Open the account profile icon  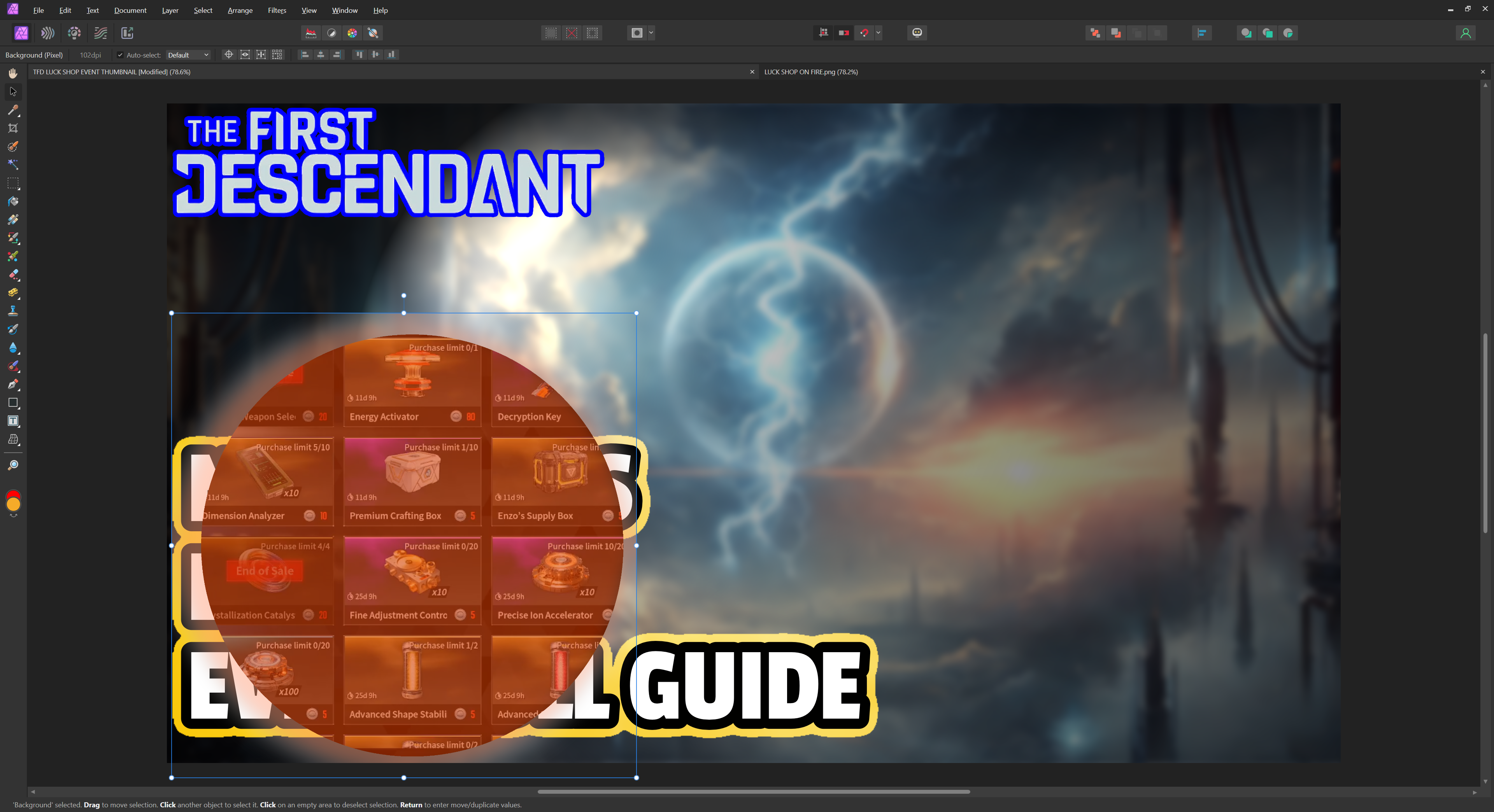point(1466,33)
